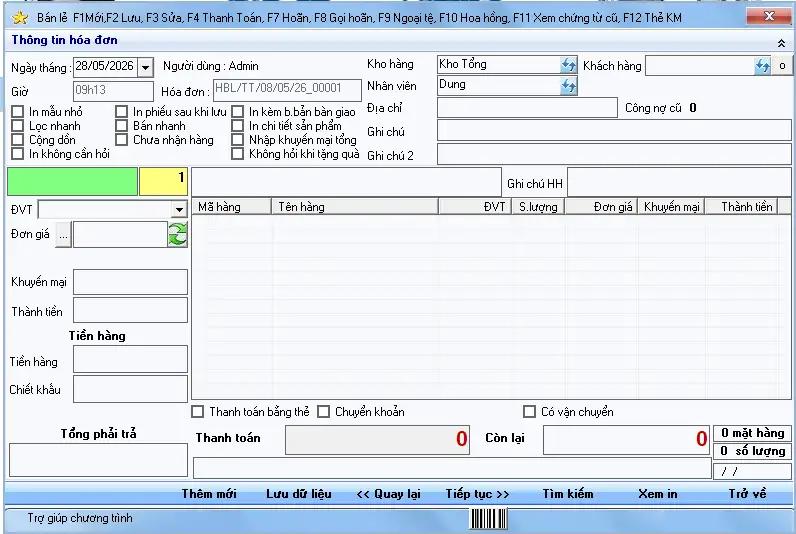Click the yellow quantity box
The width and height of the screenshot is (796, 534).
tap(163, 182)
